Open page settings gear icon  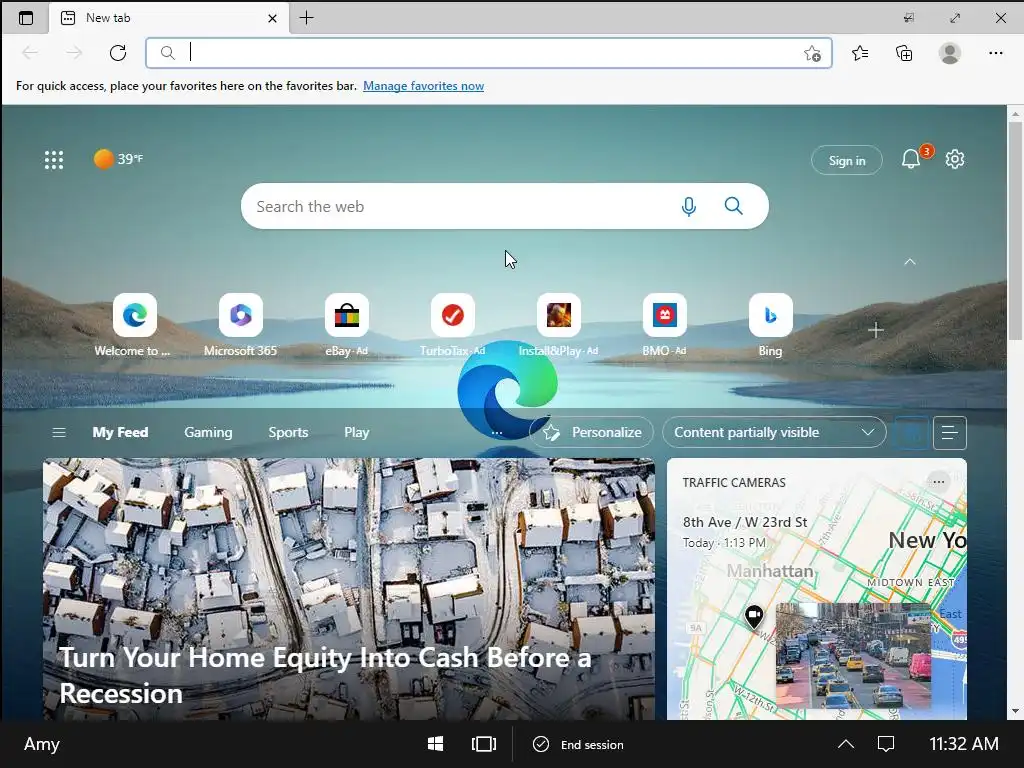(x=955, y=159)
